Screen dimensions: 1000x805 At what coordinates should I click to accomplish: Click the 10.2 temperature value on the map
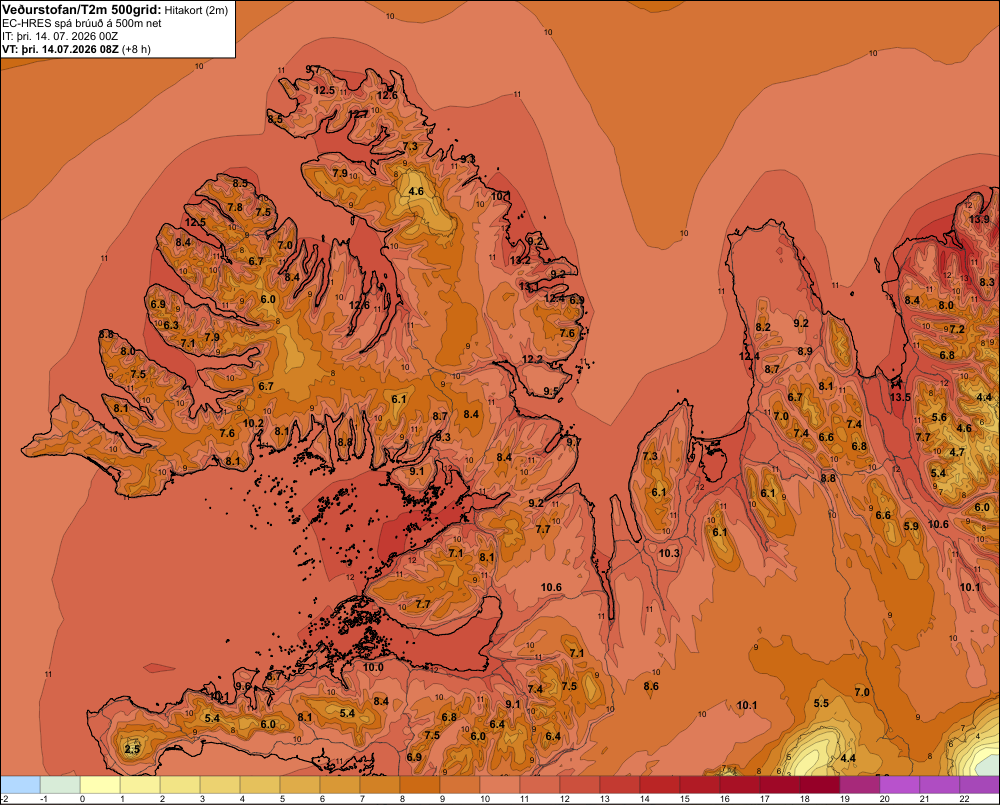tap(253, 423)
